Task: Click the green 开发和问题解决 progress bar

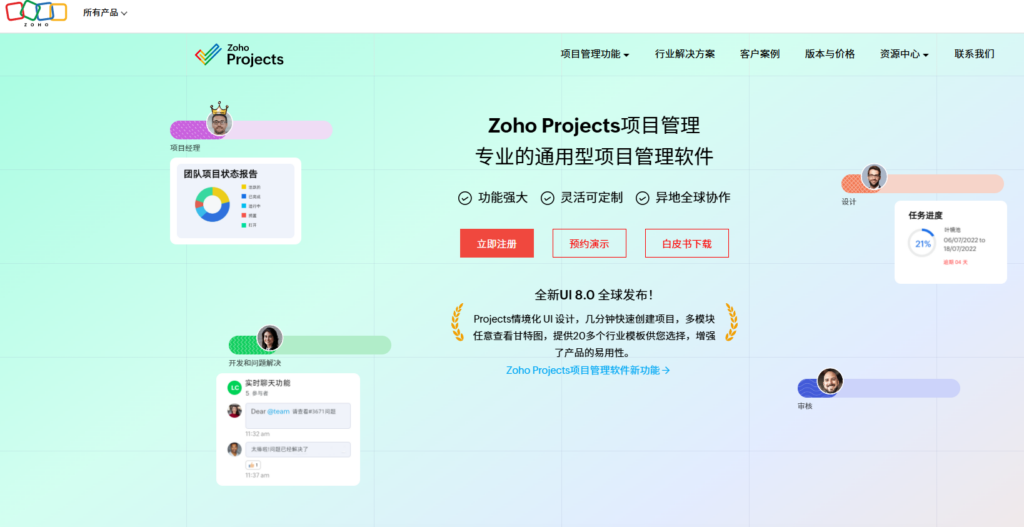Action: click(310, 345)
